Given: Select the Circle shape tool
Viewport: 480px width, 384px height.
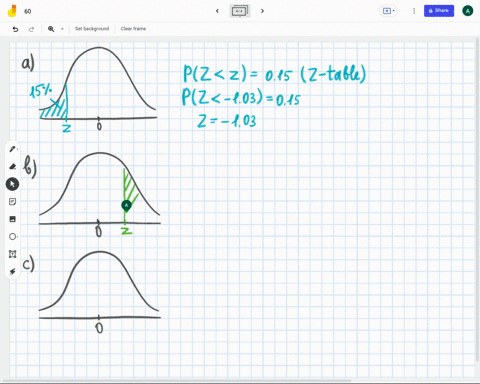Looking at the screenshot, I should pos(13,236).
